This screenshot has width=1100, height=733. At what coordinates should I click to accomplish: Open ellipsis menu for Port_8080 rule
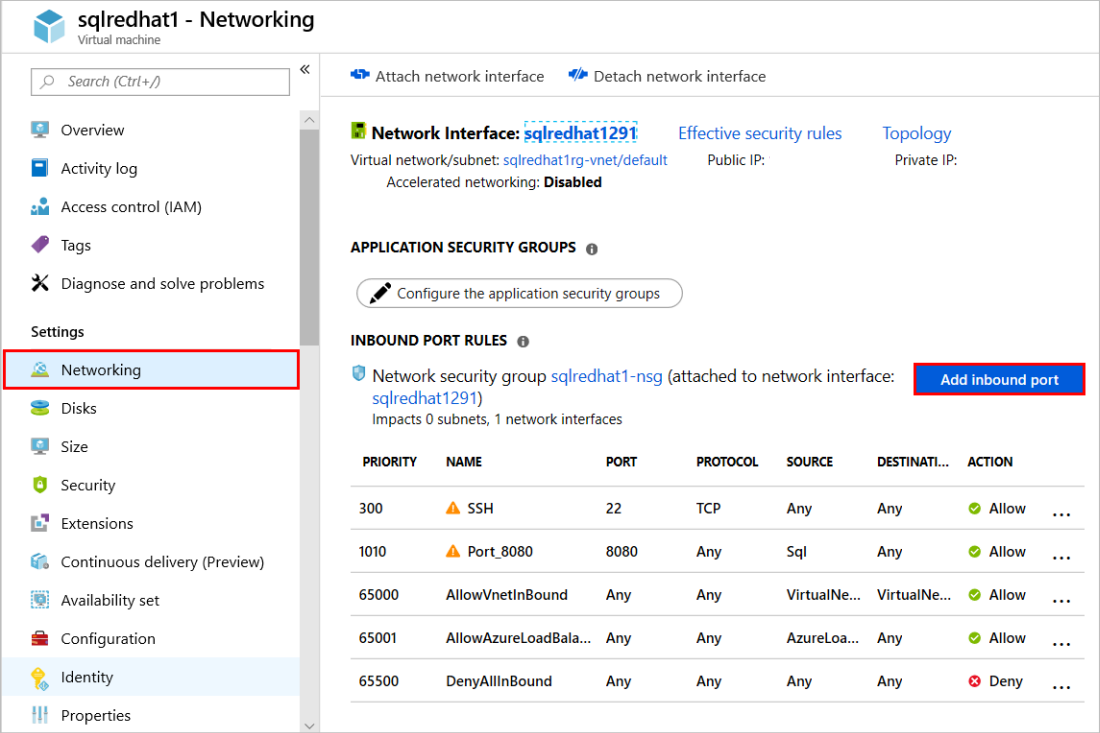[x=1062, y=557]
